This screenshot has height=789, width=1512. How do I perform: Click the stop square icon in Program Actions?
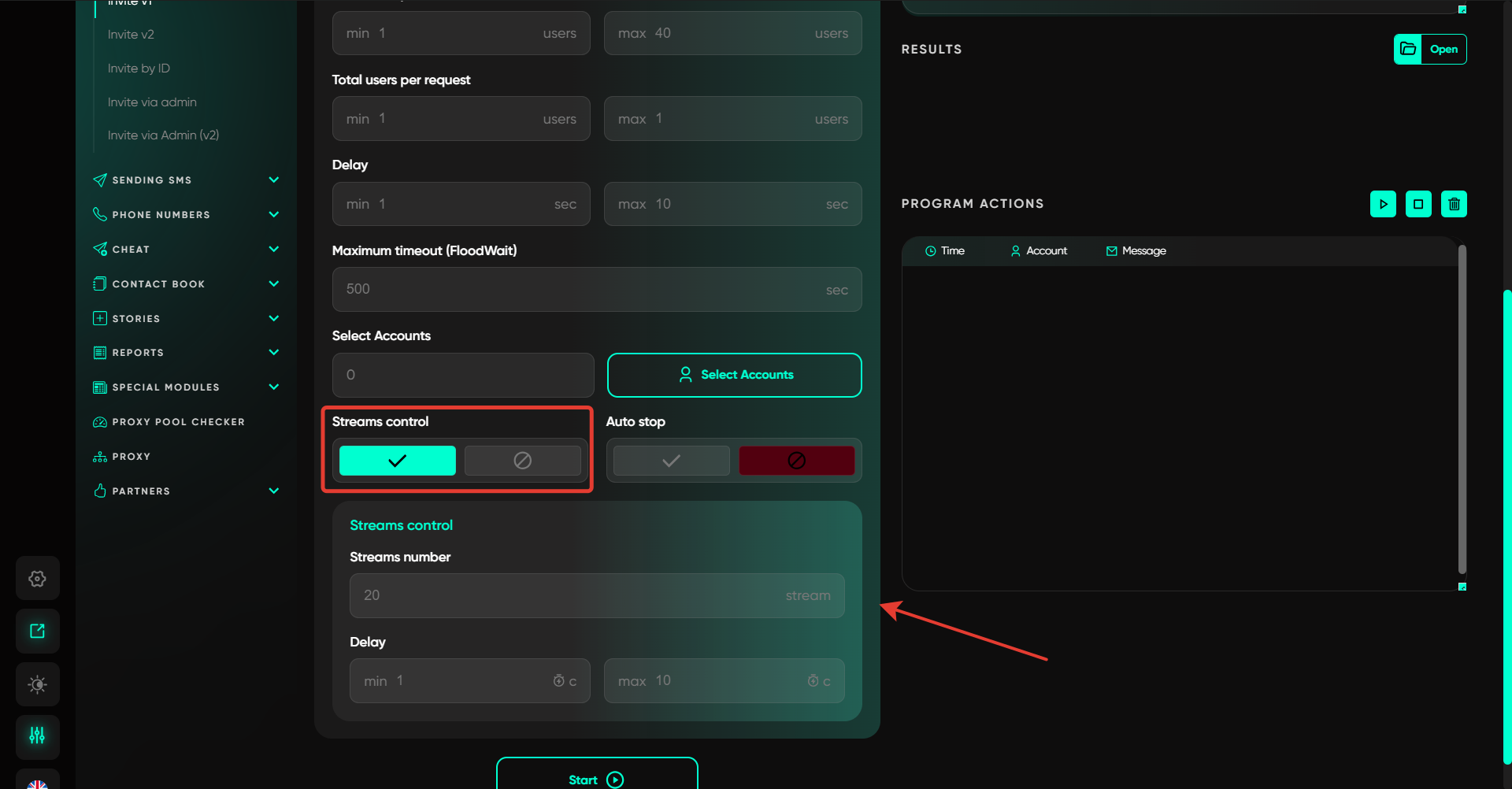[1418, 204]
